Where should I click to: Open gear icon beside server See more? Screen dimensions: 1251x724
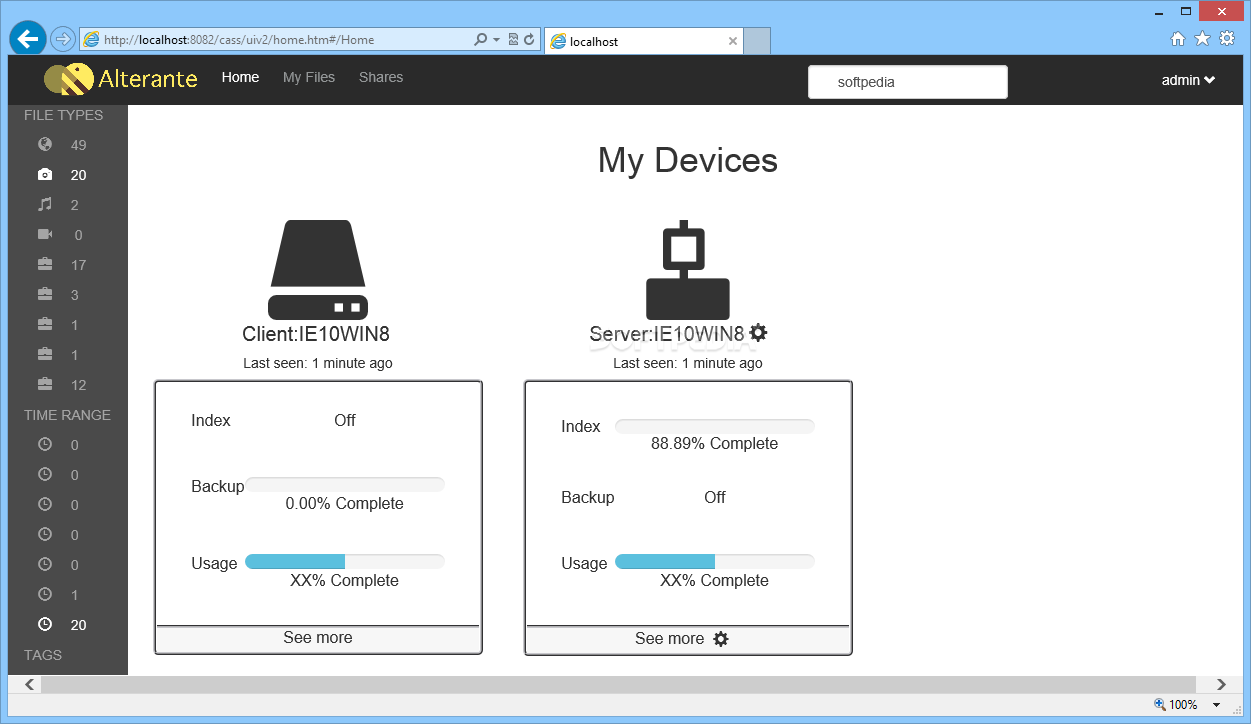coord(721,639)
